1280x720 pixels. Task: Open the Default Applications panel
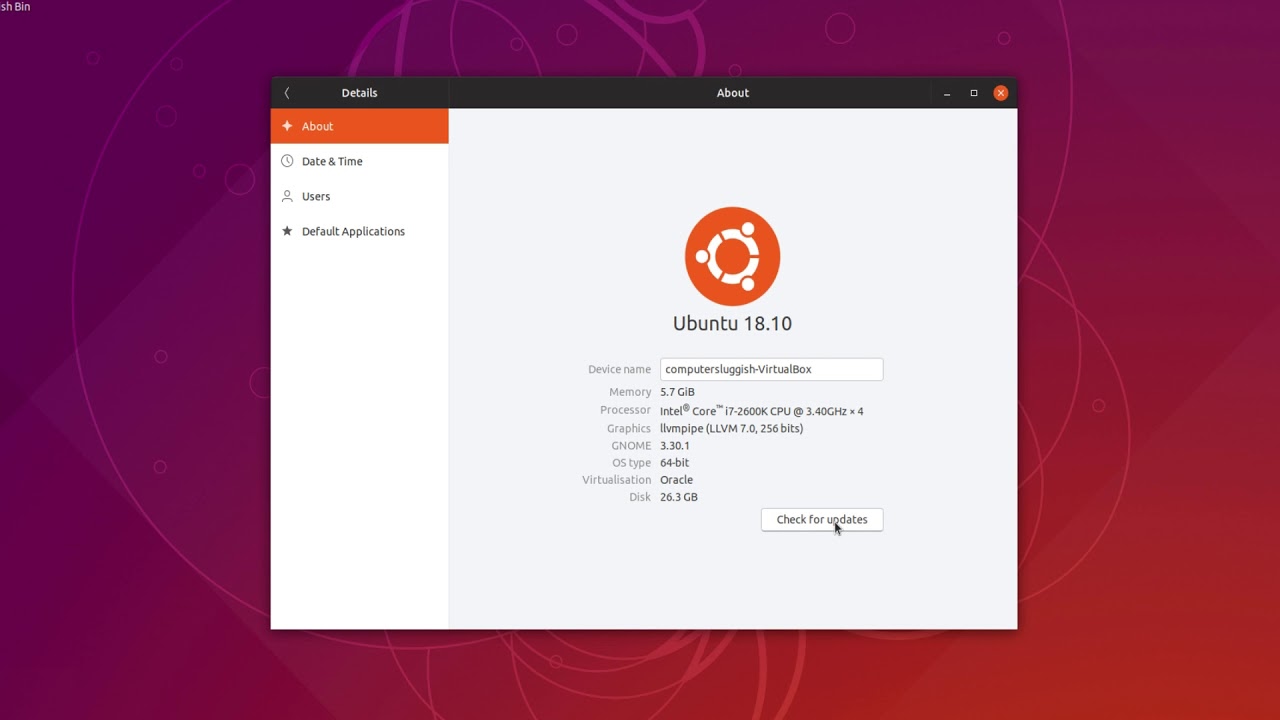point(360,231)
